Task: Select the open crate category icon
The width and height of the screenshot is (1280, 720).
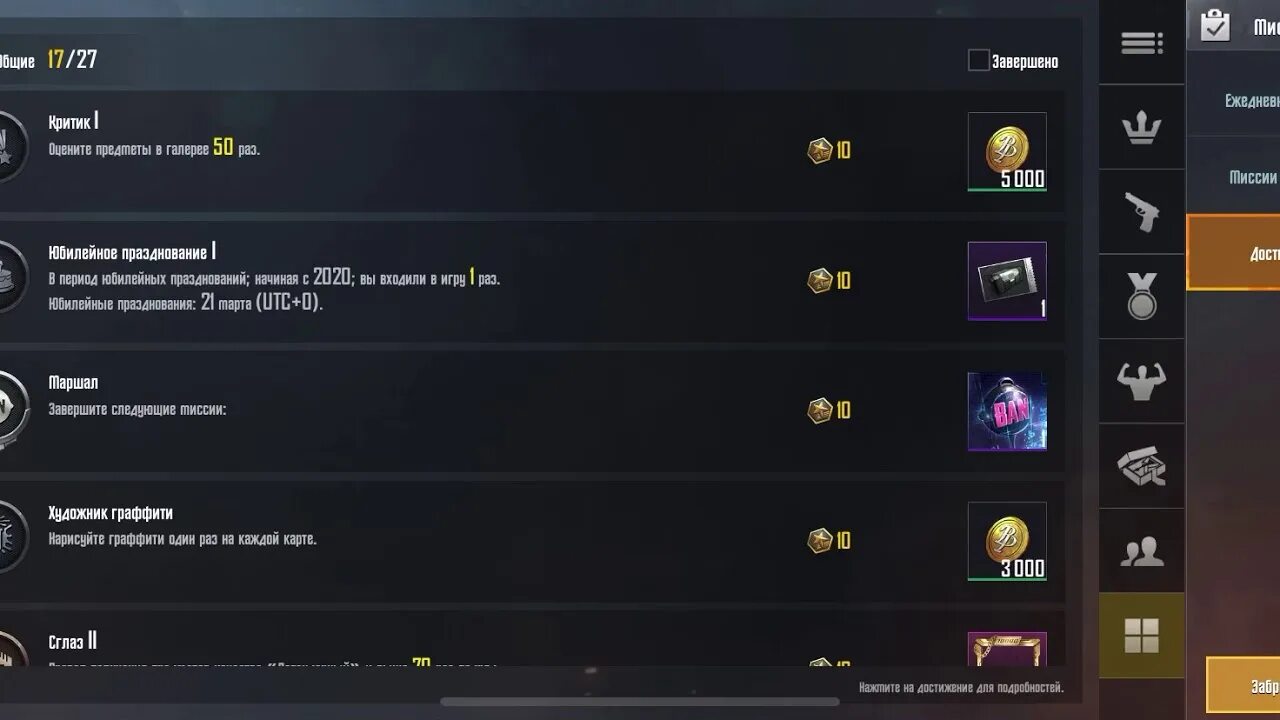Action: coord(1141,466)
